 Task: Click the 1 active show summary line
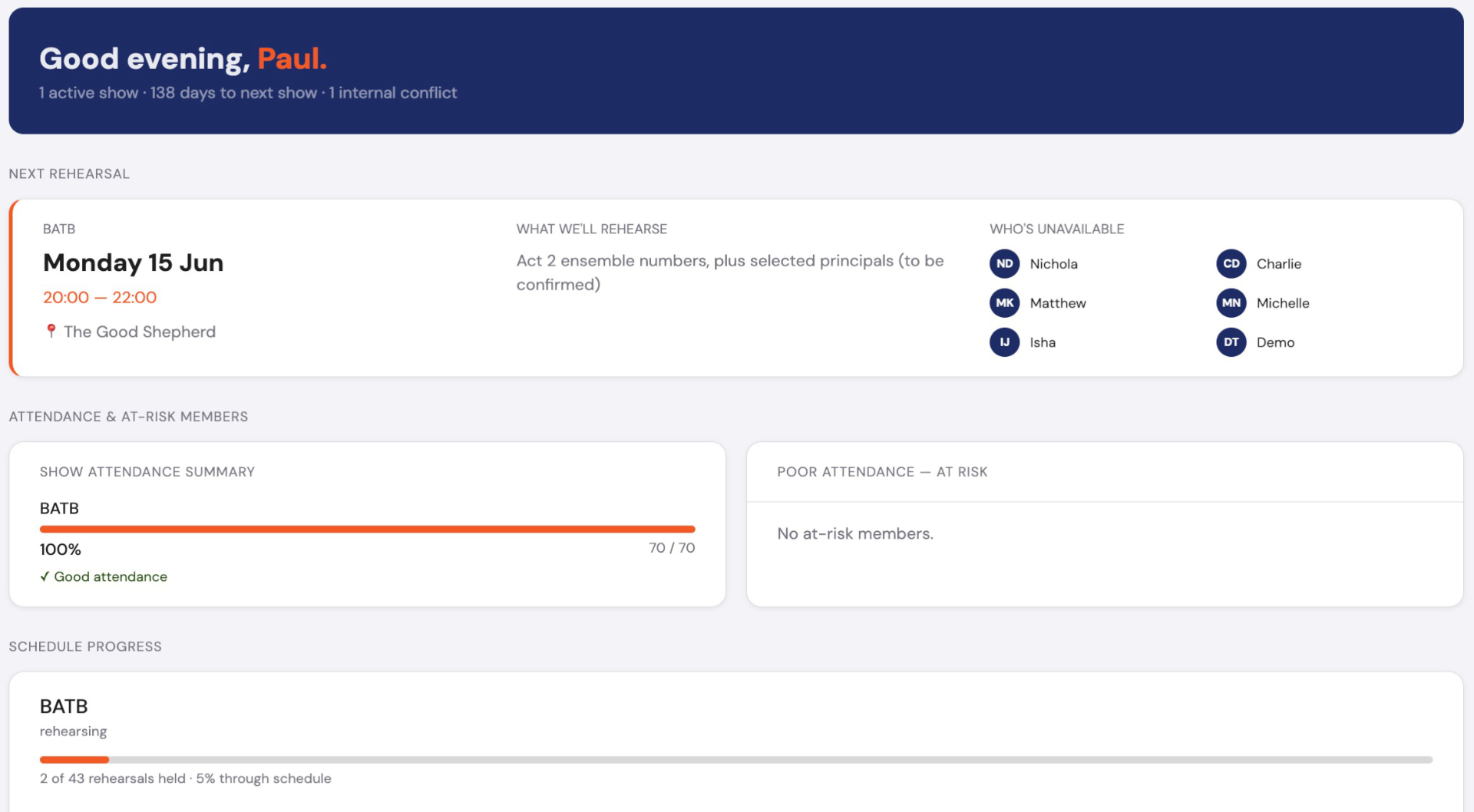tap(248, 93)
